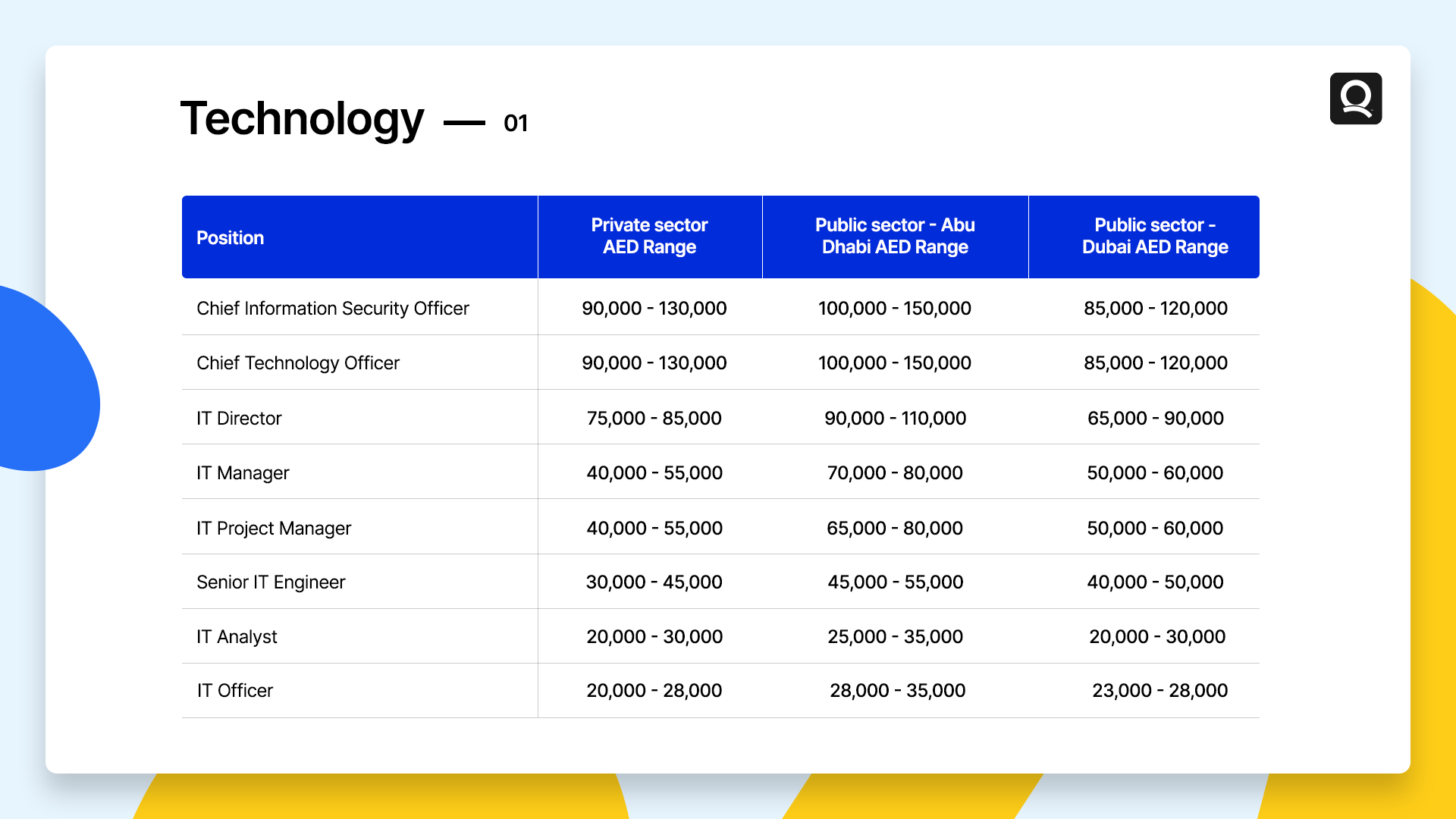1456x819 pixels.
Task: Click IT Manager Abu Dhabi 70,000 - 80,000
Action: 895,473
